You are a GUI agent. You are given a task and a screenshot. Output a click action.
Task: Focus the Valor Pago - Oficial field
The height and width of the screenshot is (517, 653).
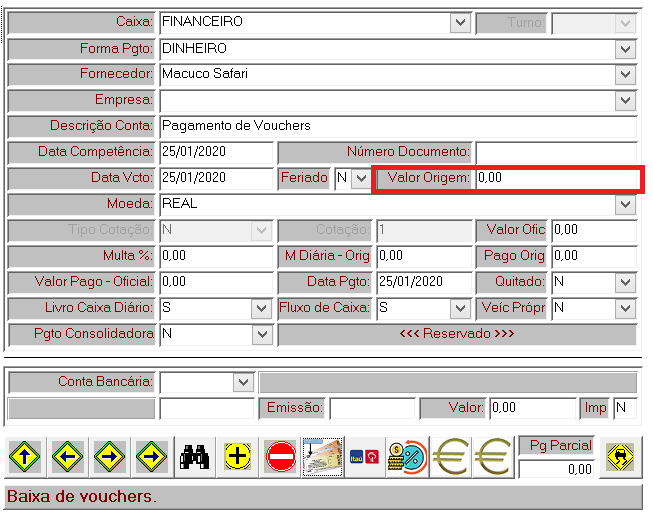pos(216,282)
